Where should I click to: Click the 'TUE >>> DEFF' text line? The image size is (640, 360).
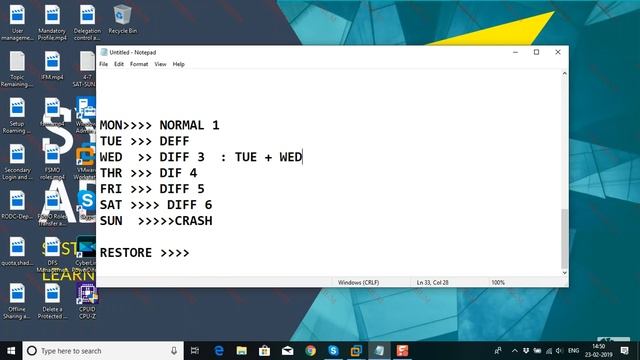coord(144,141)
